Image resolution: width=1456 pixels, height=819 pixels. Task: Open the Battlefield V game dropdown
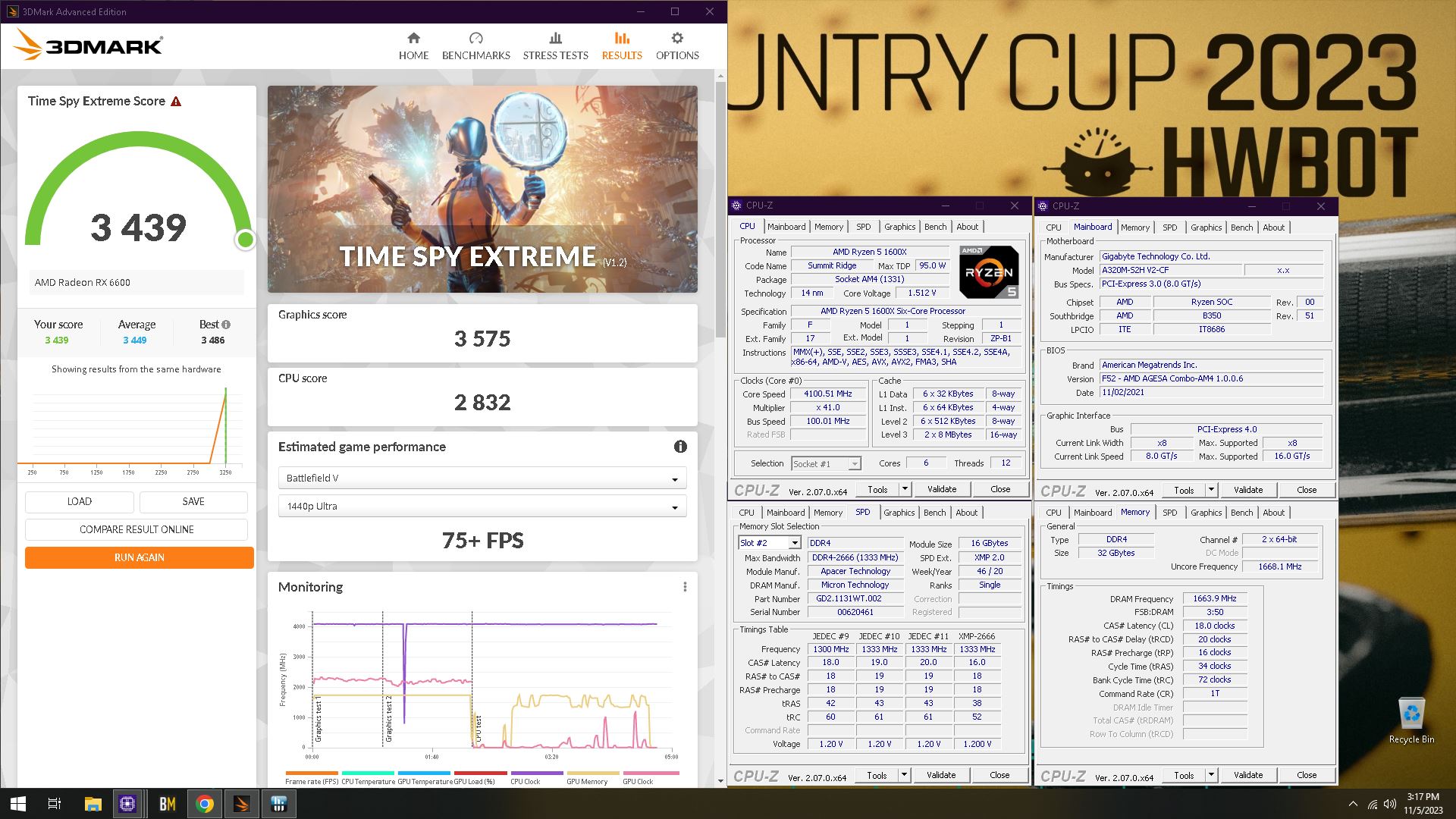(482, 478)
